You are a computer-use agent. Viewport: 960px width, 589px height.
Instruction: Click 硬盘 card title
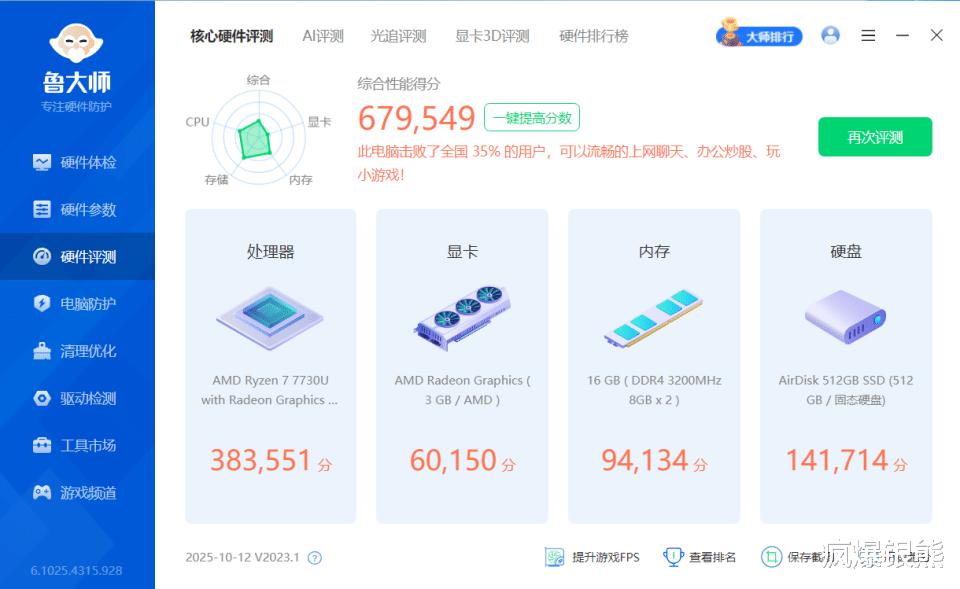[846, 252]
